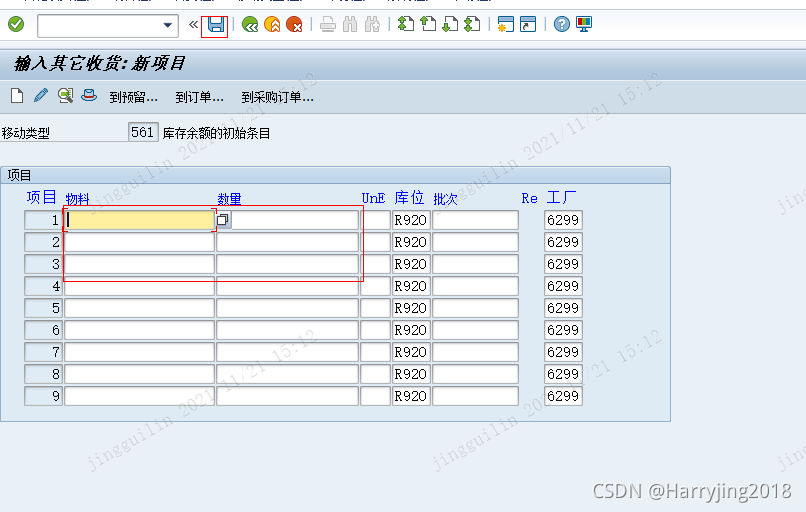Click the green Enter checkmark icon
Viewport: 806px width, 512px height.
click(x=16, y=24)
